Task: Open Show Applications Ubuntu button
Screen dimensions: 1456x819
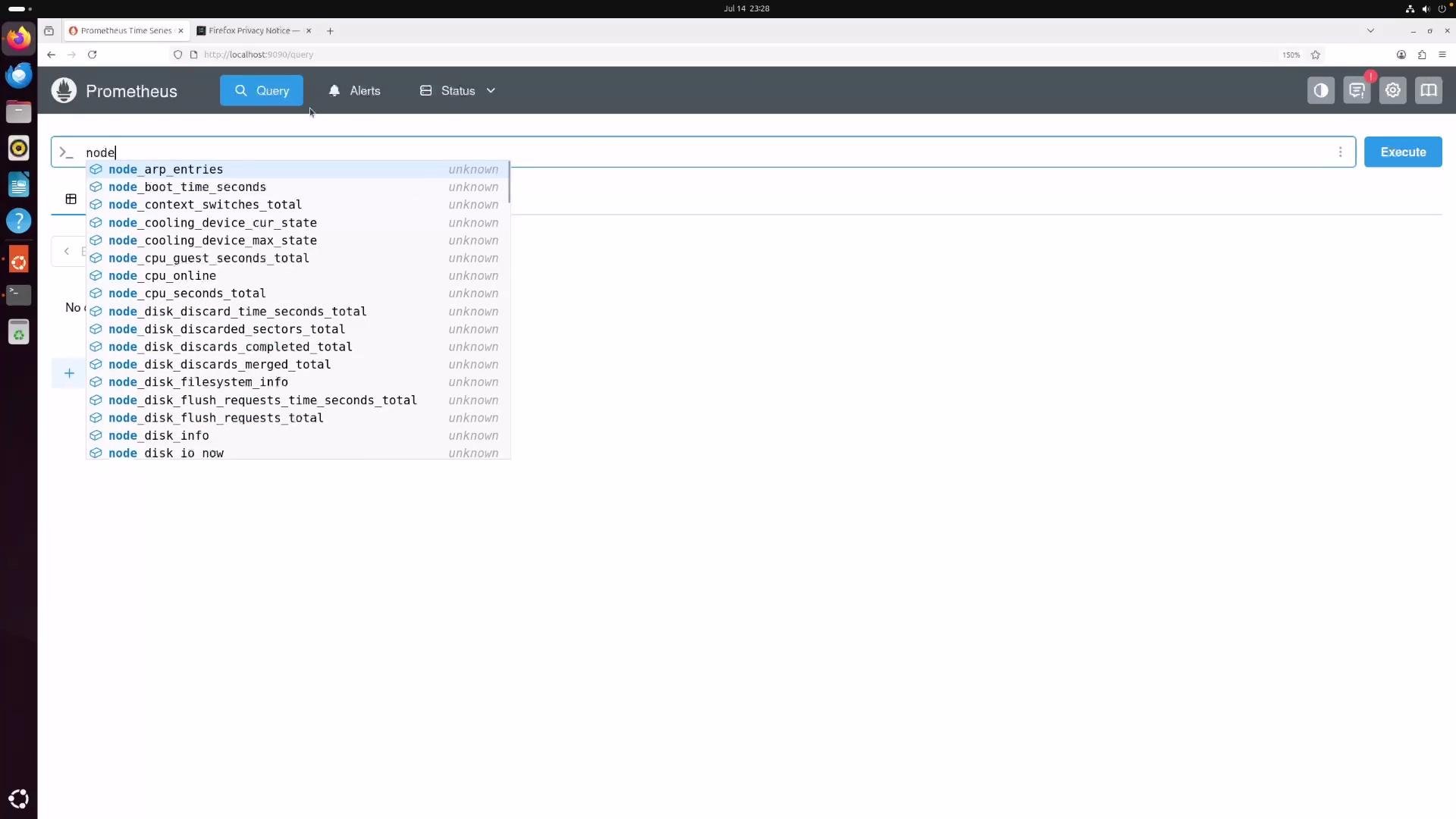Action: [x=19, y=799]
